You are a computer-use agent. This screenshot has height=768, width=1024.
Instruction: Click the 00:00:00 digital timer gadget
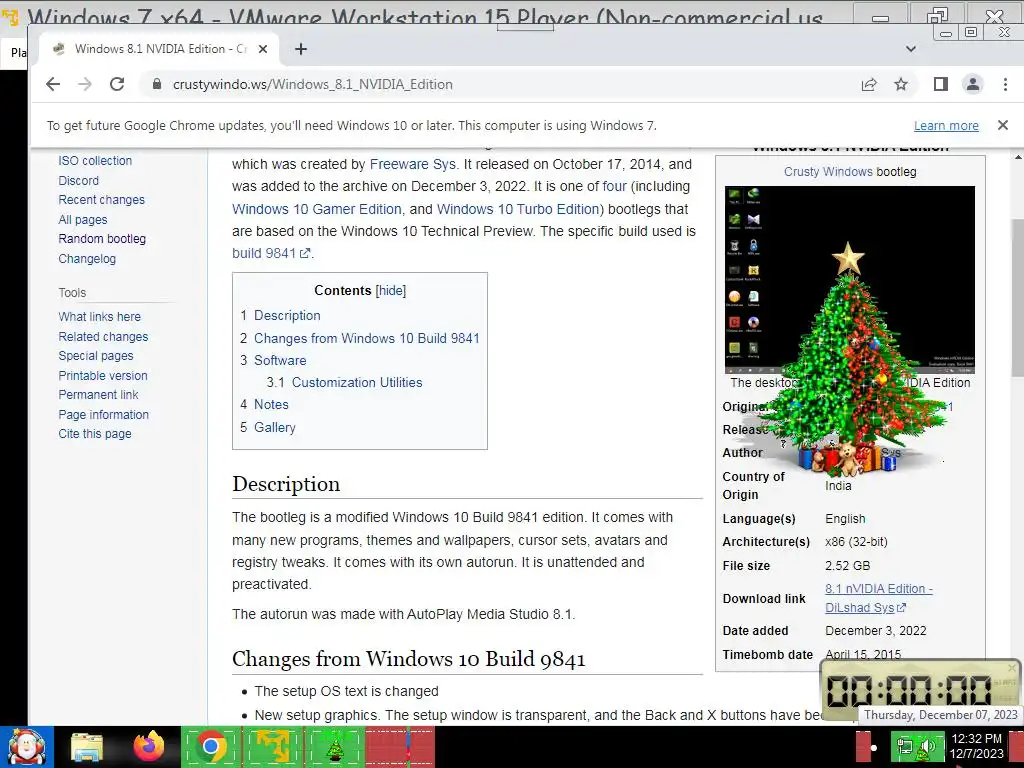tap(920, 690)
